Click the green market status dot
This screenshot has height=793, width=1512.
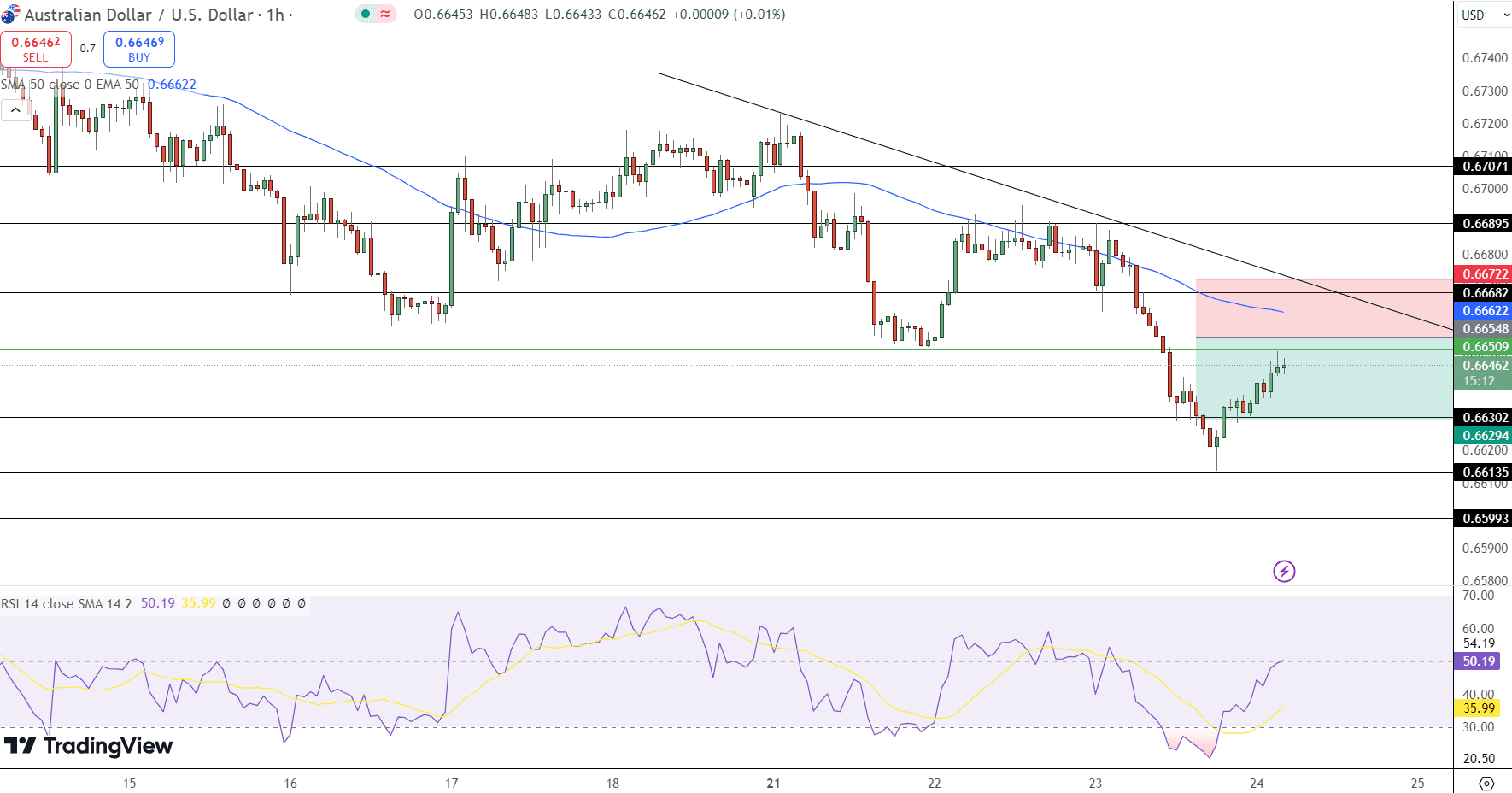point(366,14)
